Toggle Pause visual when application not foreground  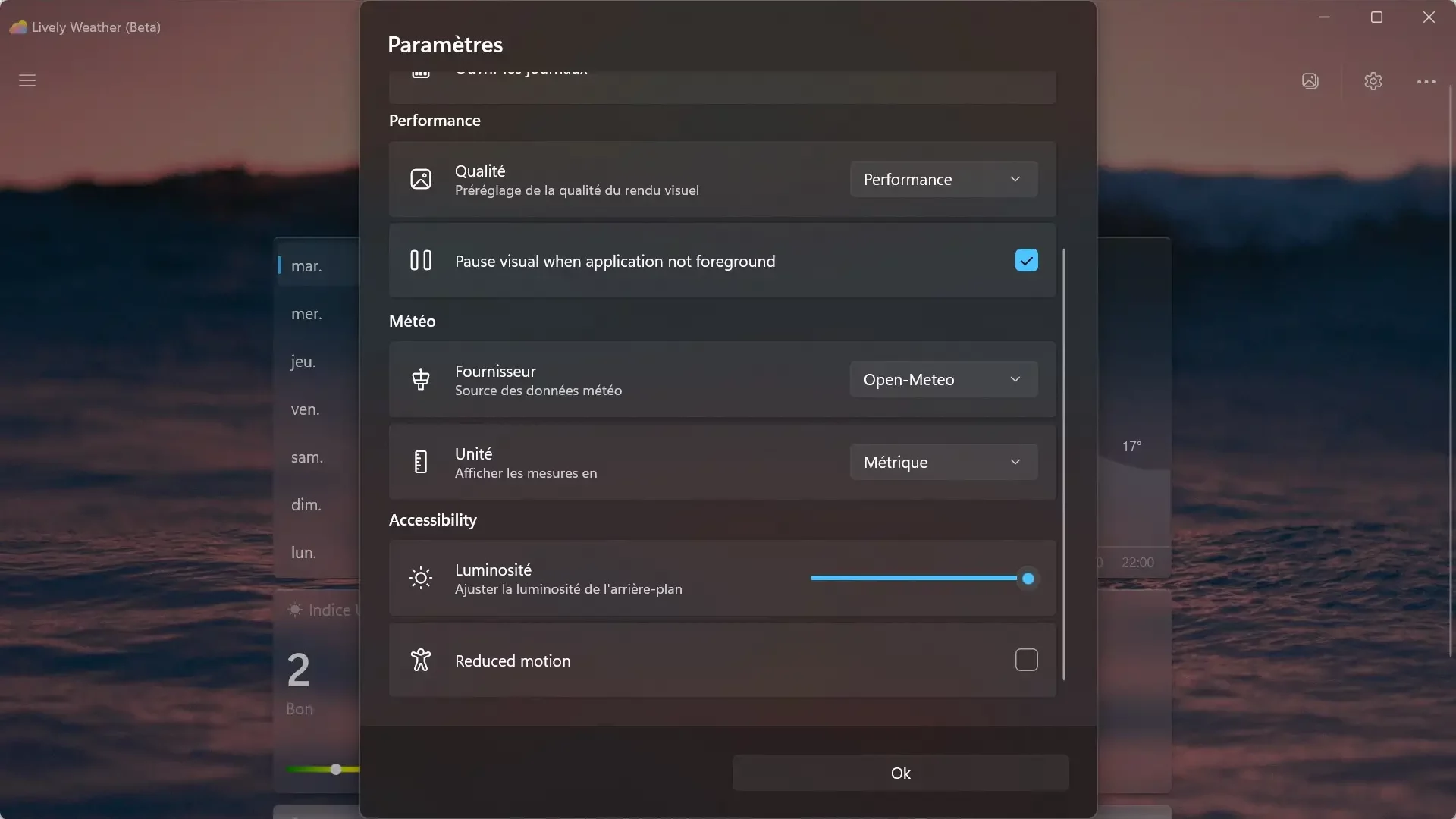(1026, 261)
